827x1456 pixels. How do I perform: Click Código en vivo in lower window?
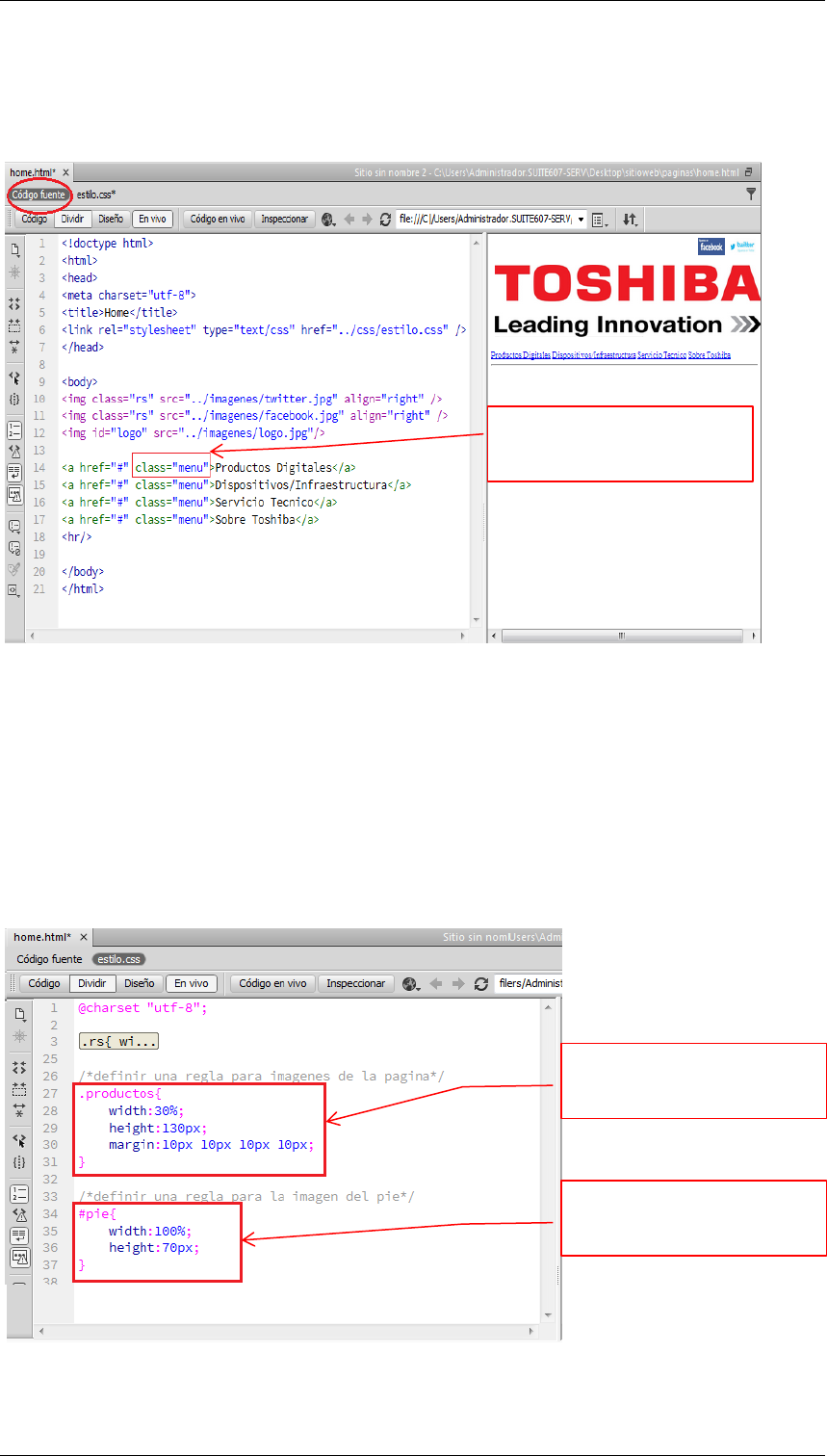pyautogui.click(x=272, y=983)
